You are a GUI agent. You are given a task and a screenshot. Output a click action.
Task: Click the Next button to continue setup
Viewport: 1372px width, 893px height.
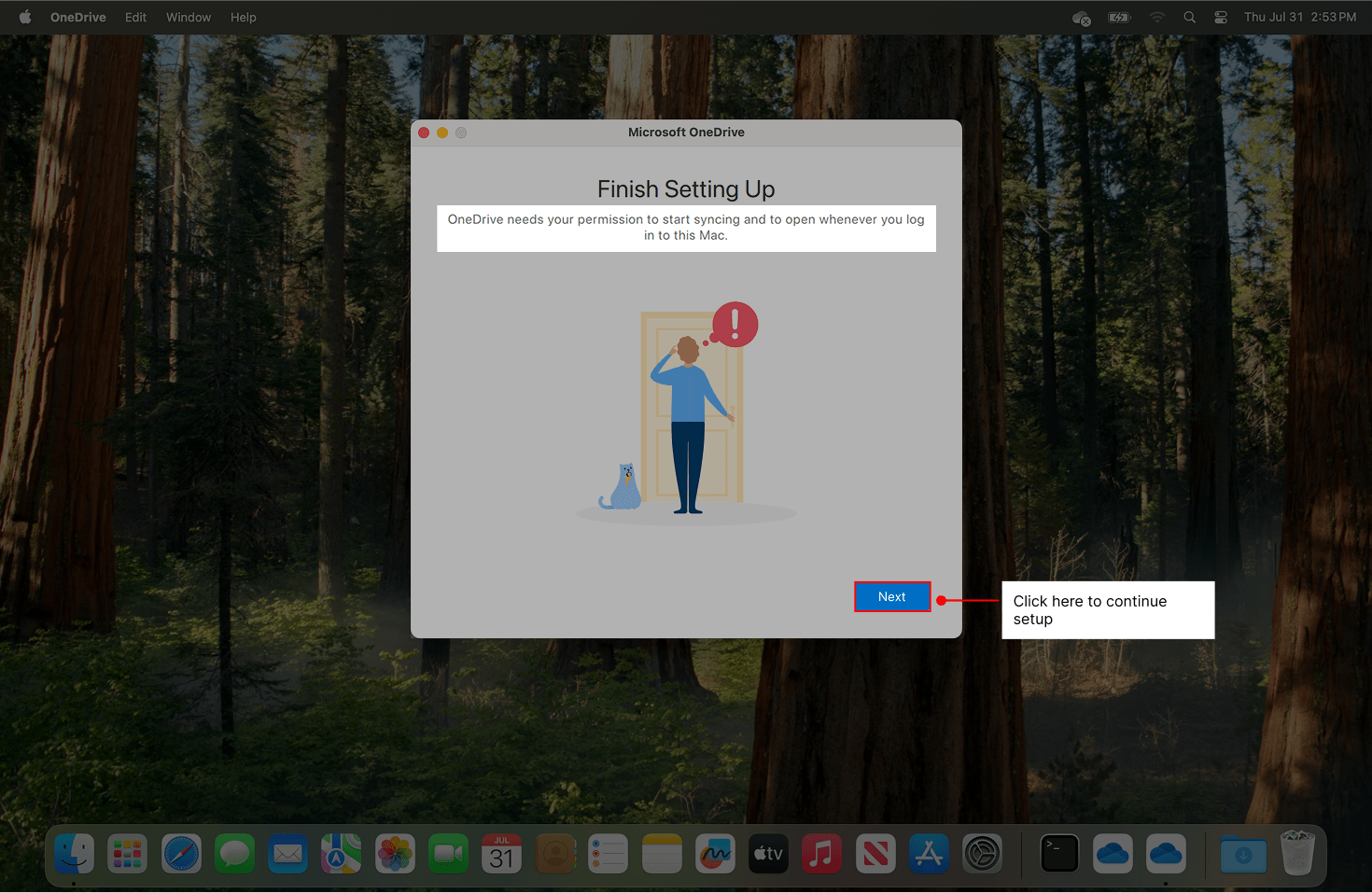point(891,596)
